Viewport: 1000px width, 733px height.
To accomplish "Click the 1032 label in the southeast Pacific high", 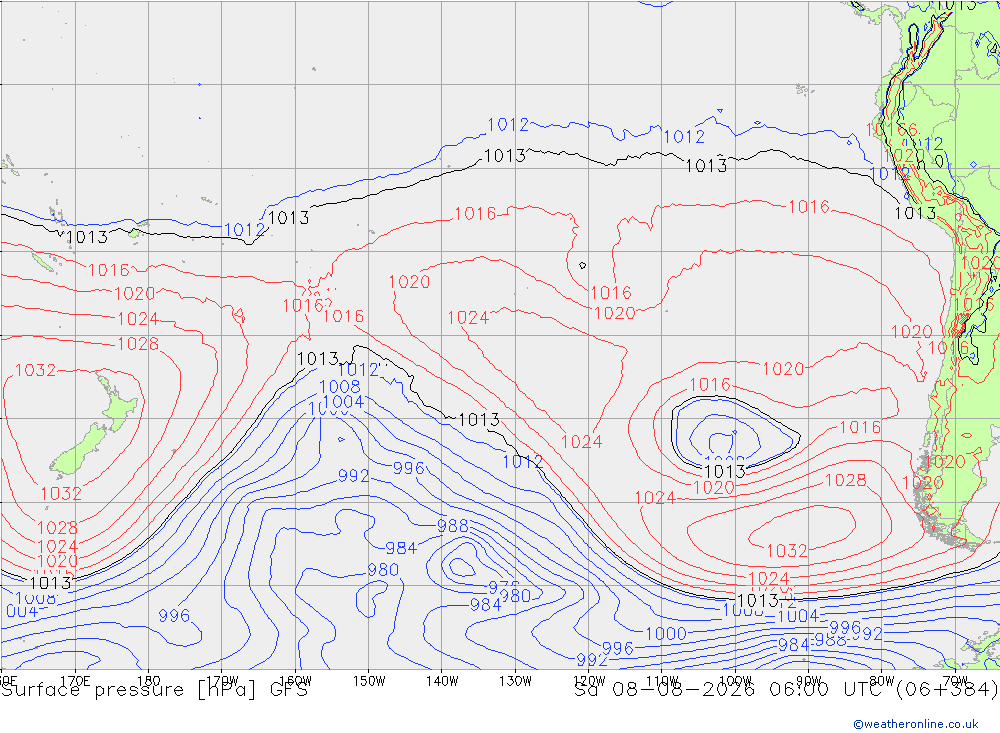I will pyautogui.click(x=786, y=551).
